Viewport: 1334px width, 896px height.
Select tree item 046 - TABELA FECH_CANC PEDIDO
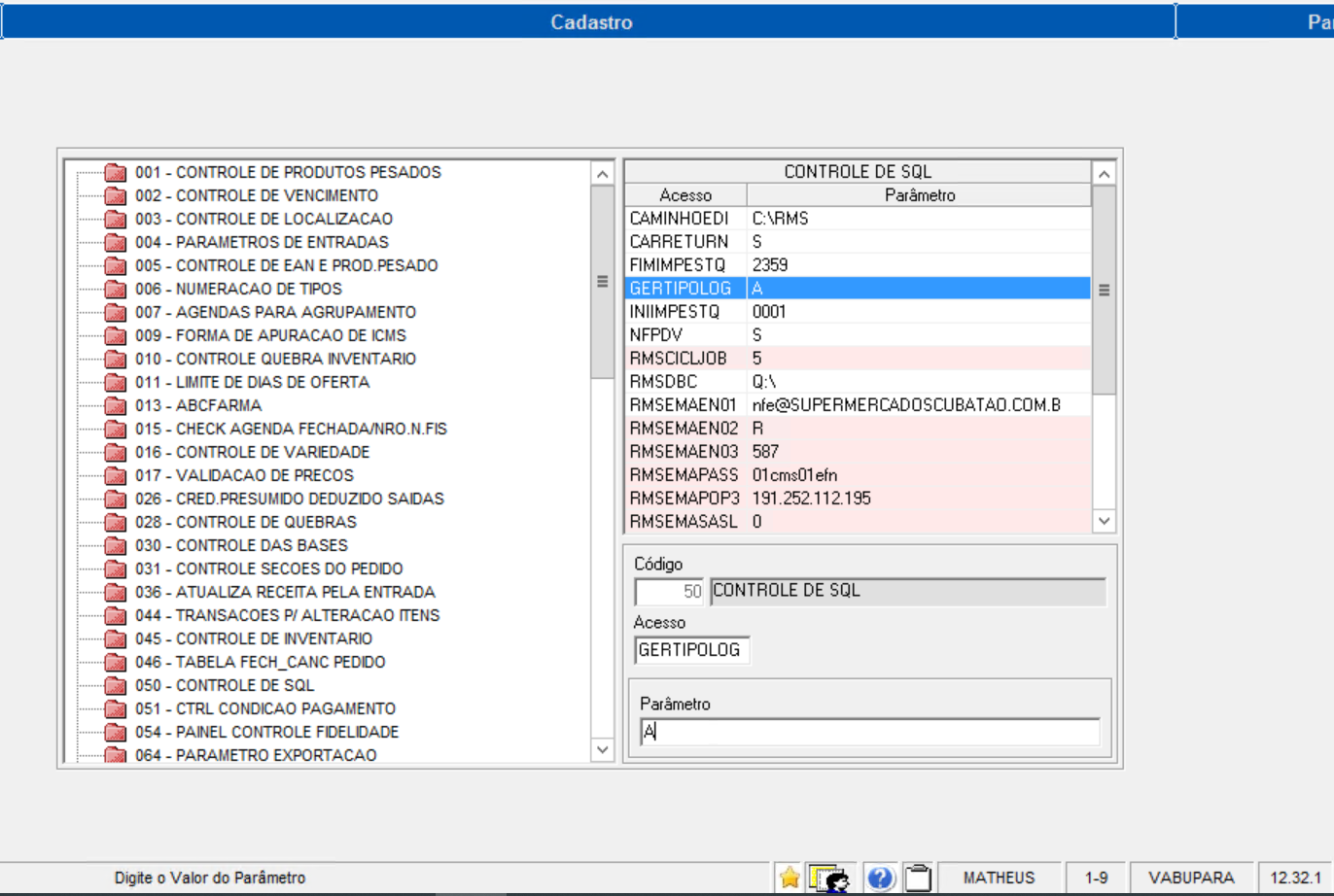tap(261, 662)
